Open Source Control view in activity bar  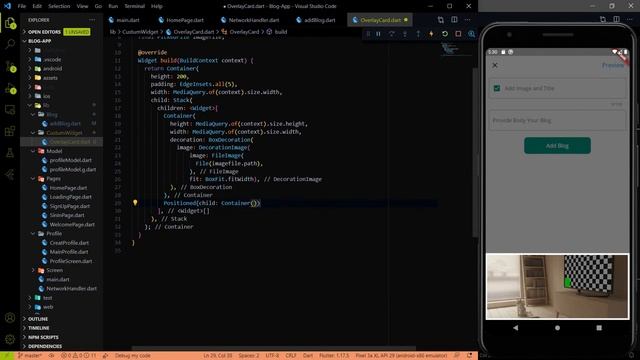(x=10, y=66)
